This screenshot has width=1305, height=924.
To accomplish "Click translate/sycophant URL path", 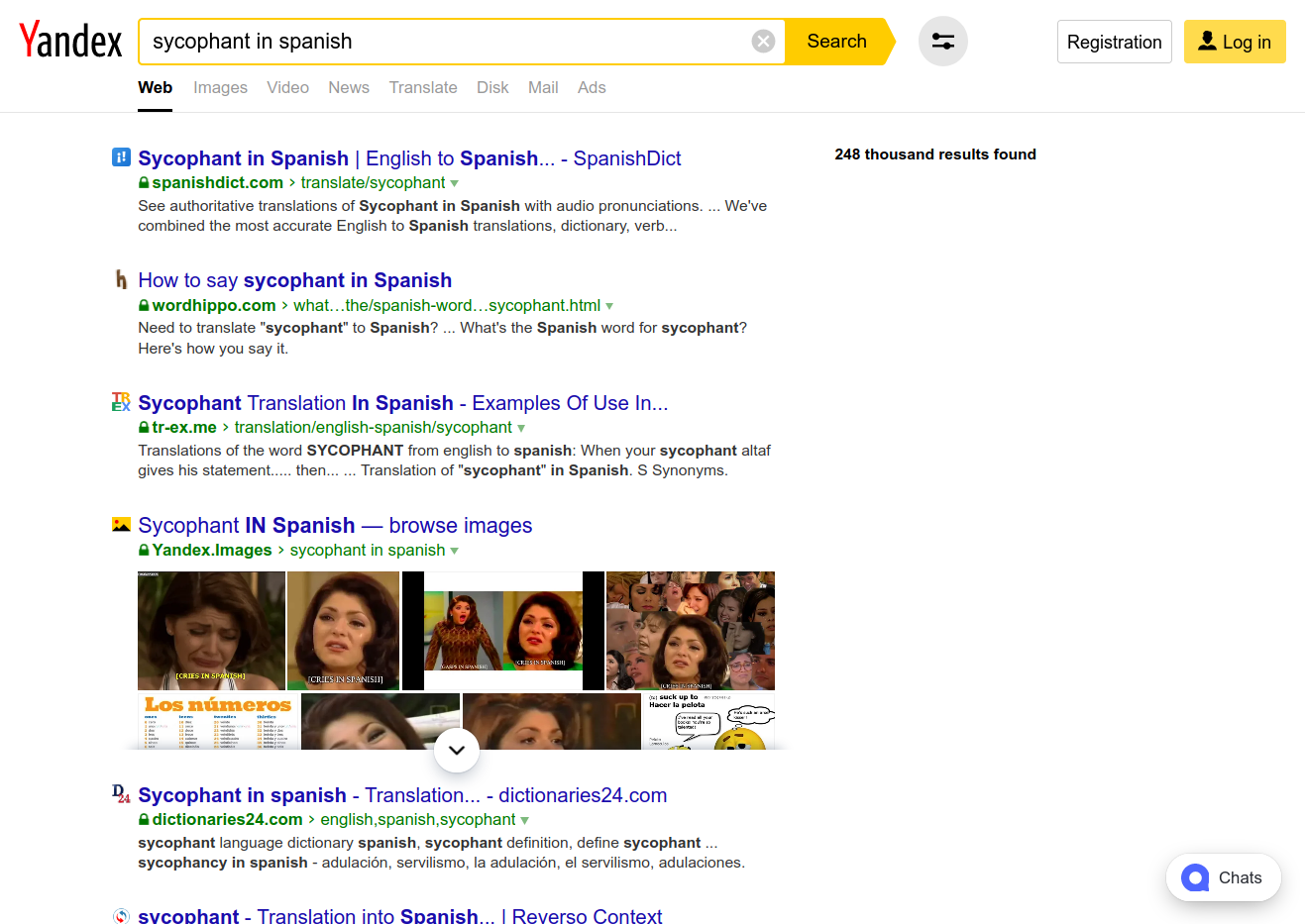I will pyautogui.click(x=374, y=183).
